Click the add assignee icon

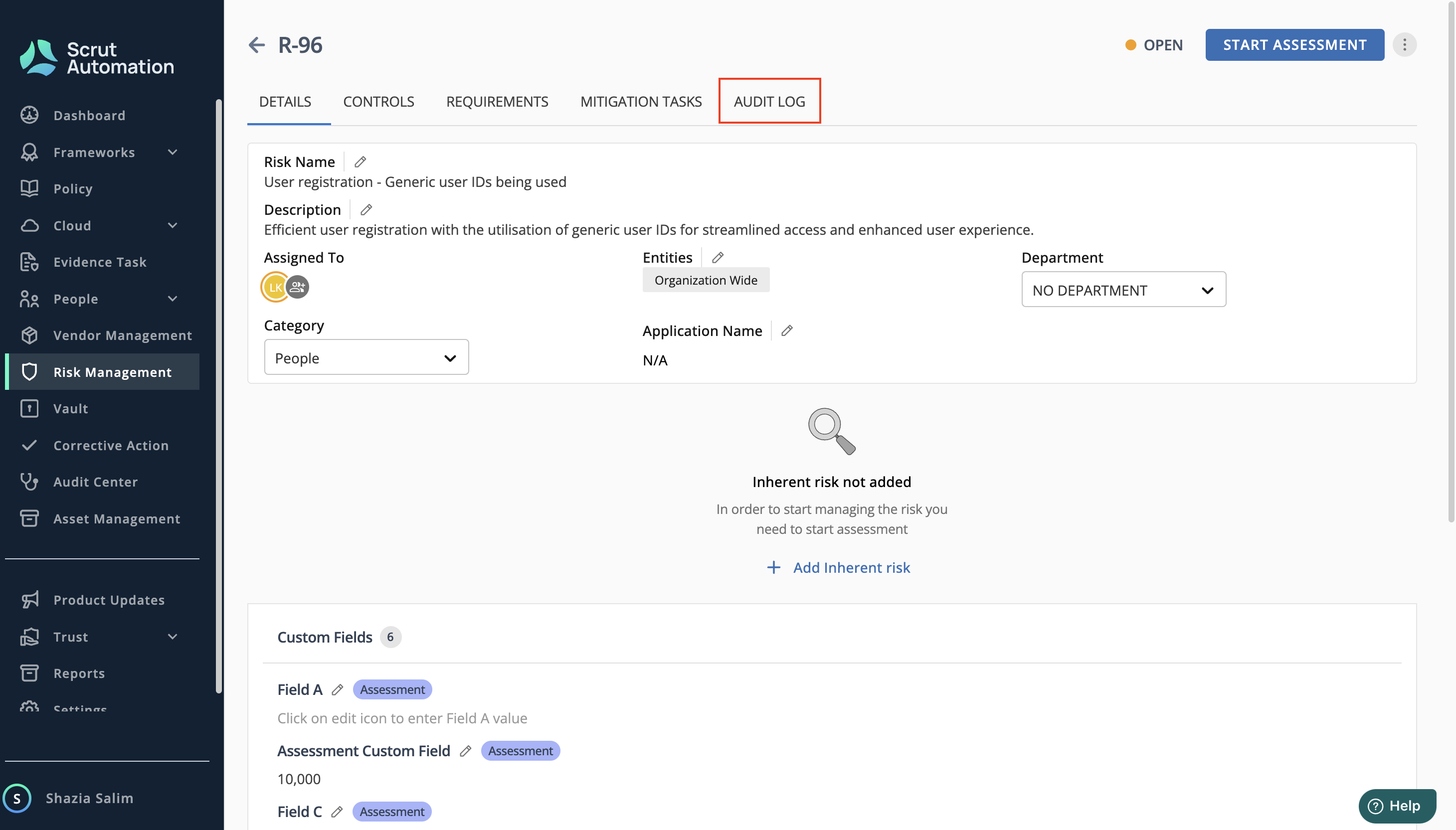tap(298, 287)
